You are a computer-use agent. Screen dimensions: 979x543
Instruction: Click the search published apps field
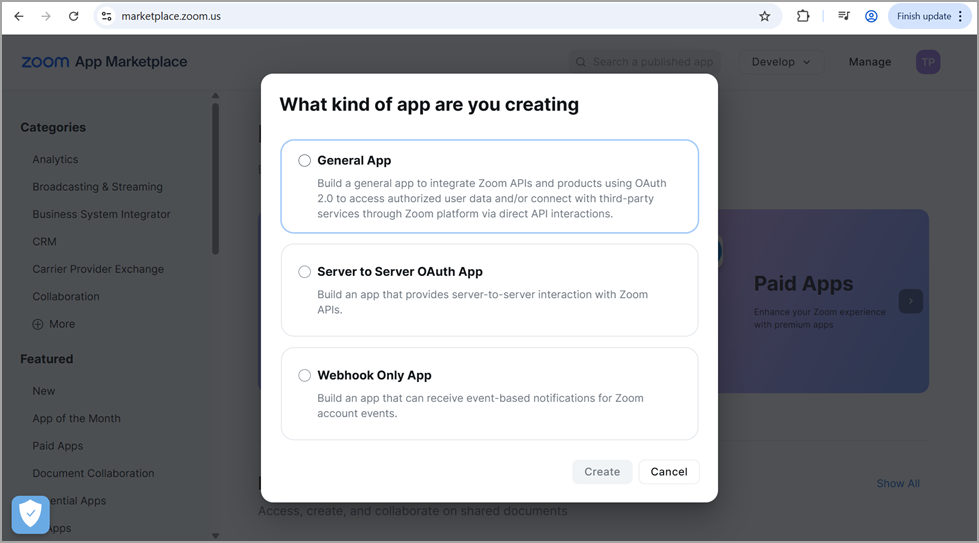pos(652,62)
